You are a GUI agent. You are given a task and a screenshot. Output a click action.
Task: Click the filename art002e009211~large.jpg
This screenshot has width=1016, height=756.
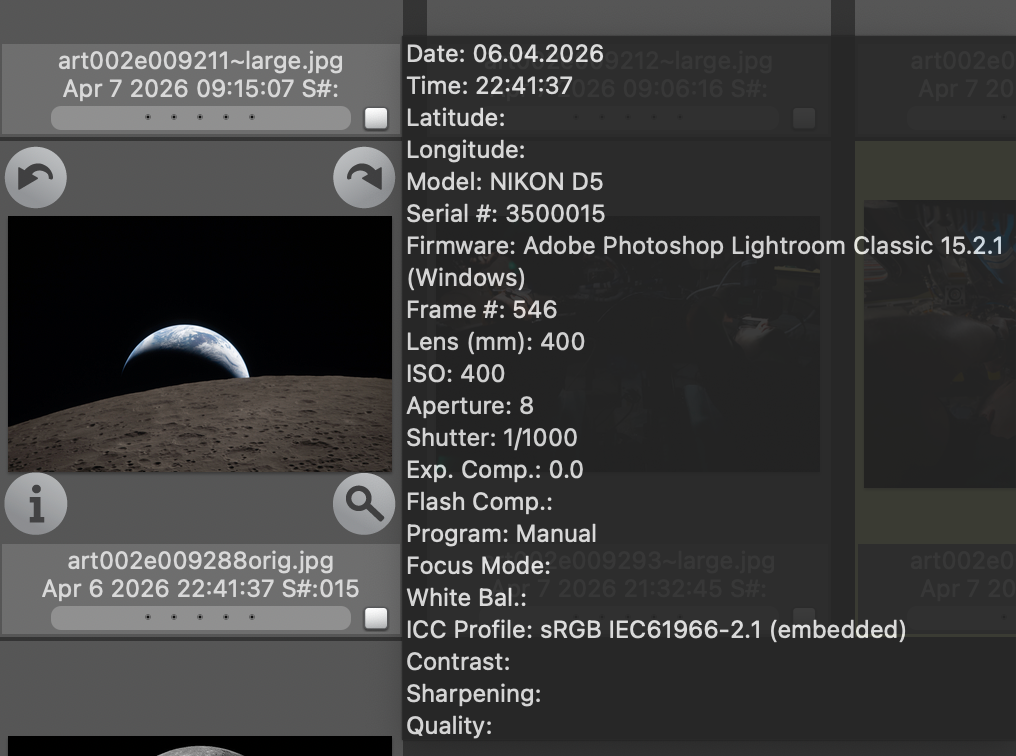(200, 61)
